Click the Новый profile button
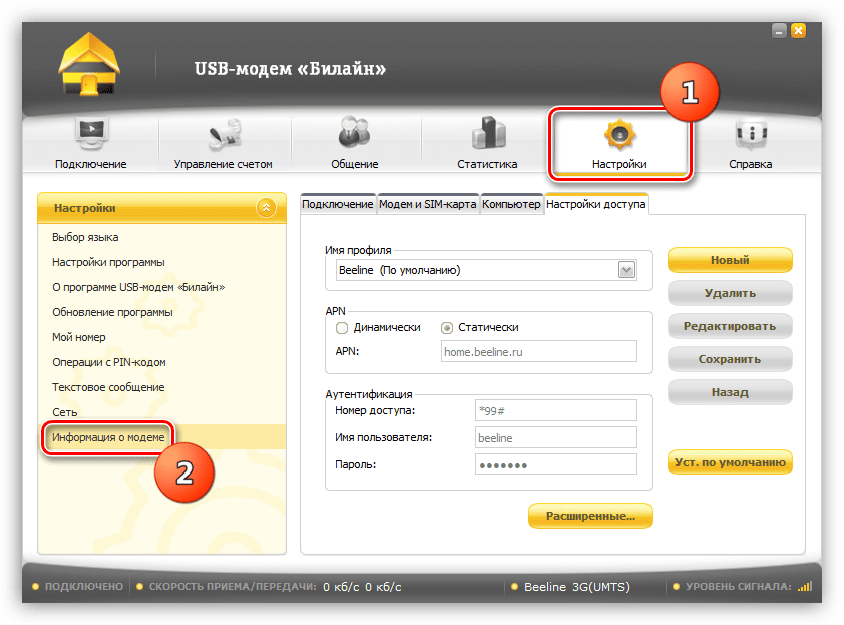This screenshot has width=844, height=625. [730, 260]
